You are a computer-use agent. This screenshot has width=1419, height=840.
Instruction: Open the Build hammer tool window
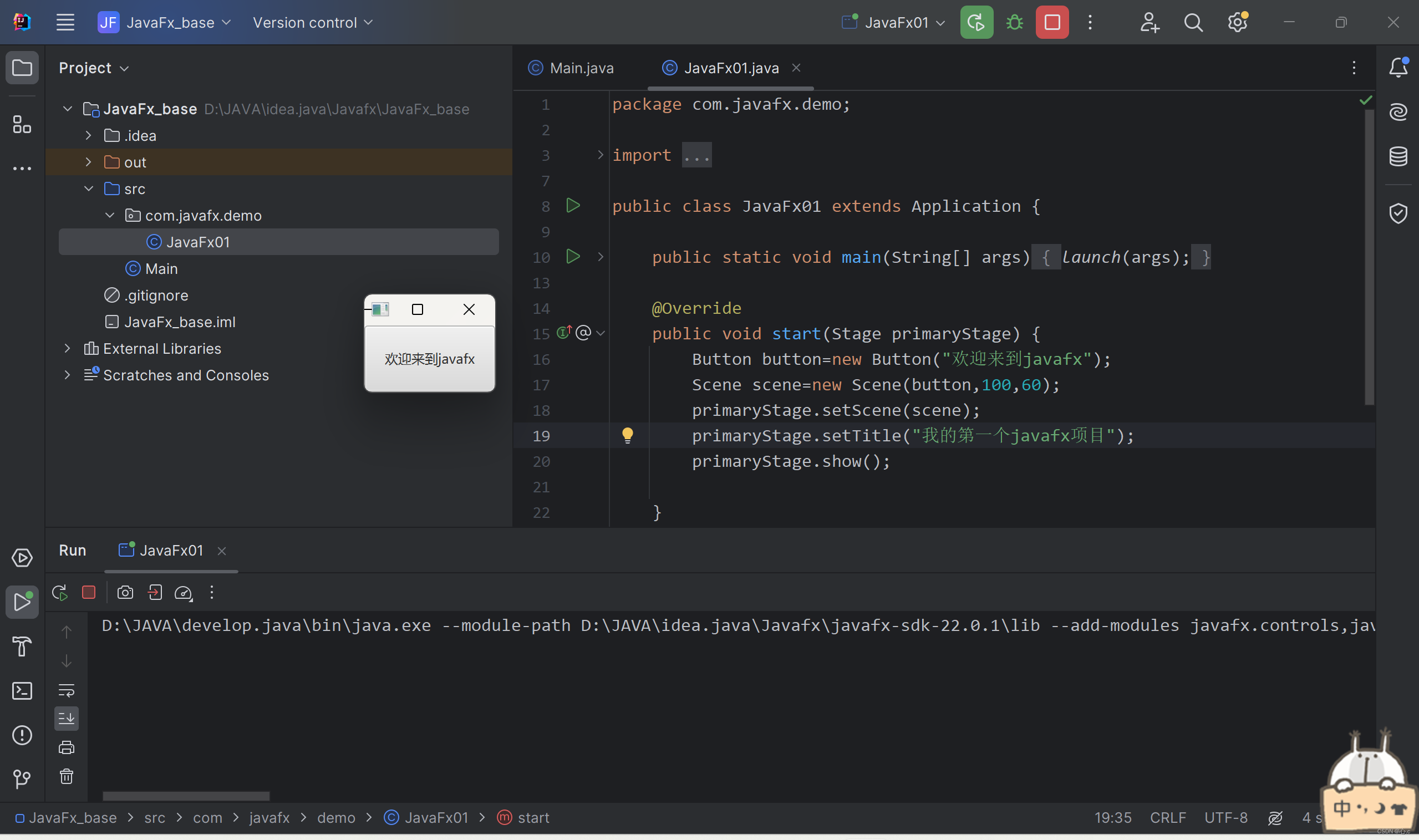[22, 646]
